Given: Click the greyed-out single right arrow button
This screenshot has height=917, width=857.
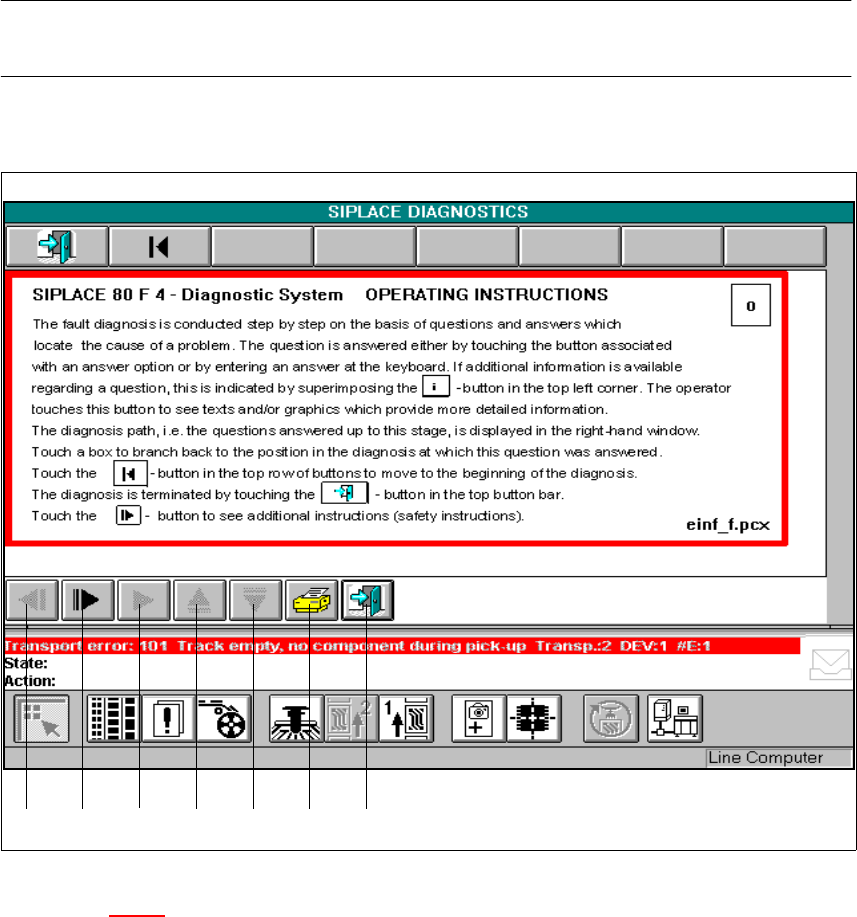Looking at the screenshot, I should point(144,600).
